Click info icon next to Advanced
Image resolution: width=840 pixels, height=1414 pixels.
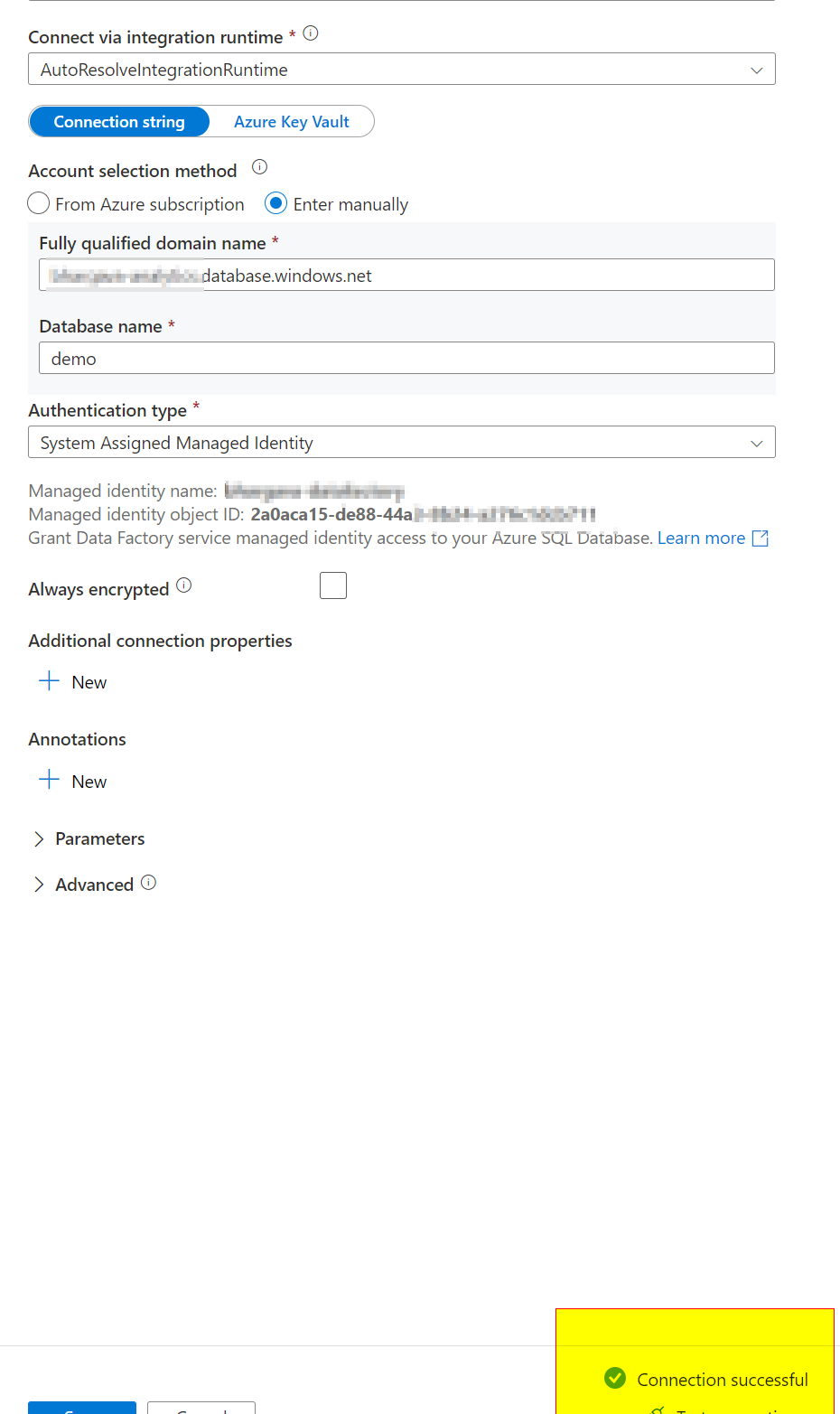[x=149, y=883]
